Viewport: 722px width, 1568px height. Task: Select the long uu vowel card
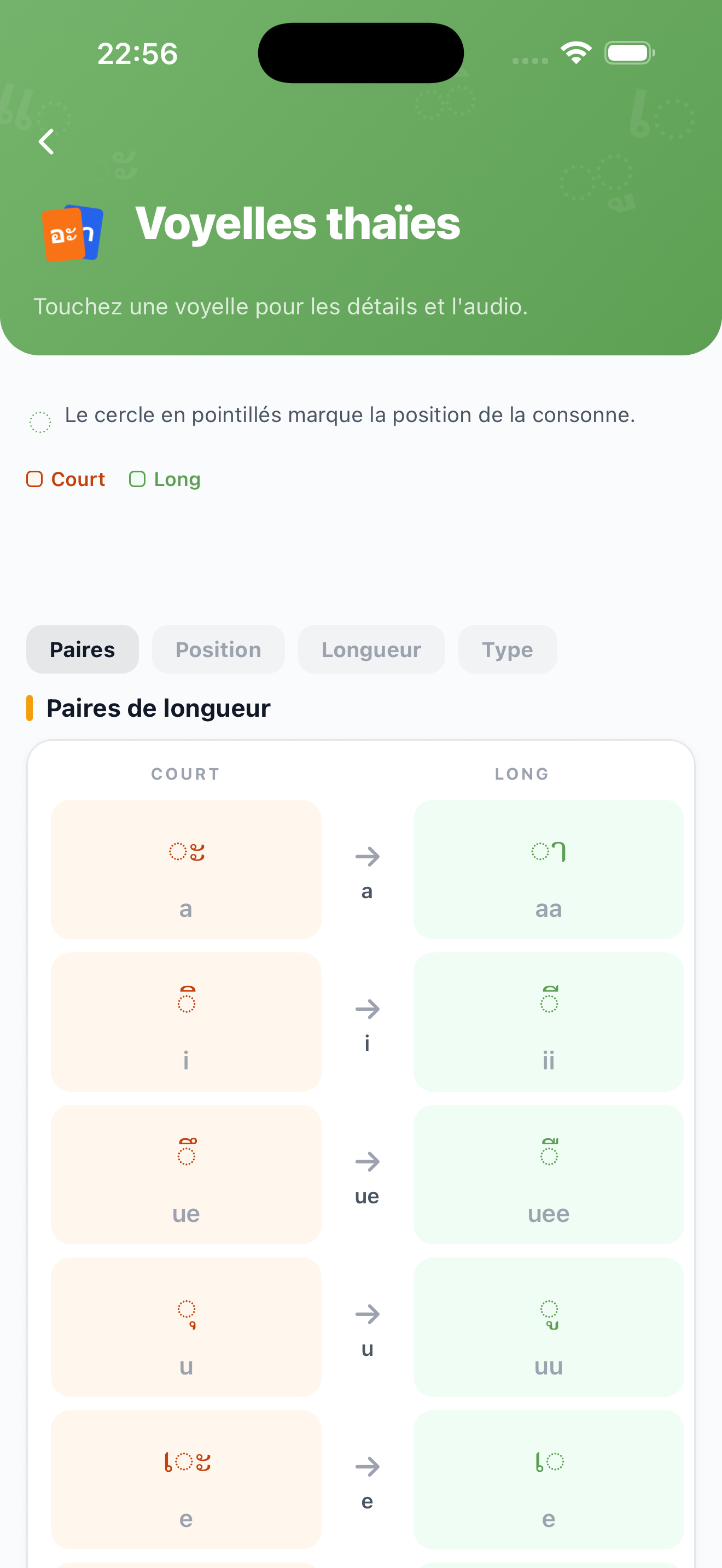pyautogui.click(x=549, y=1327)
